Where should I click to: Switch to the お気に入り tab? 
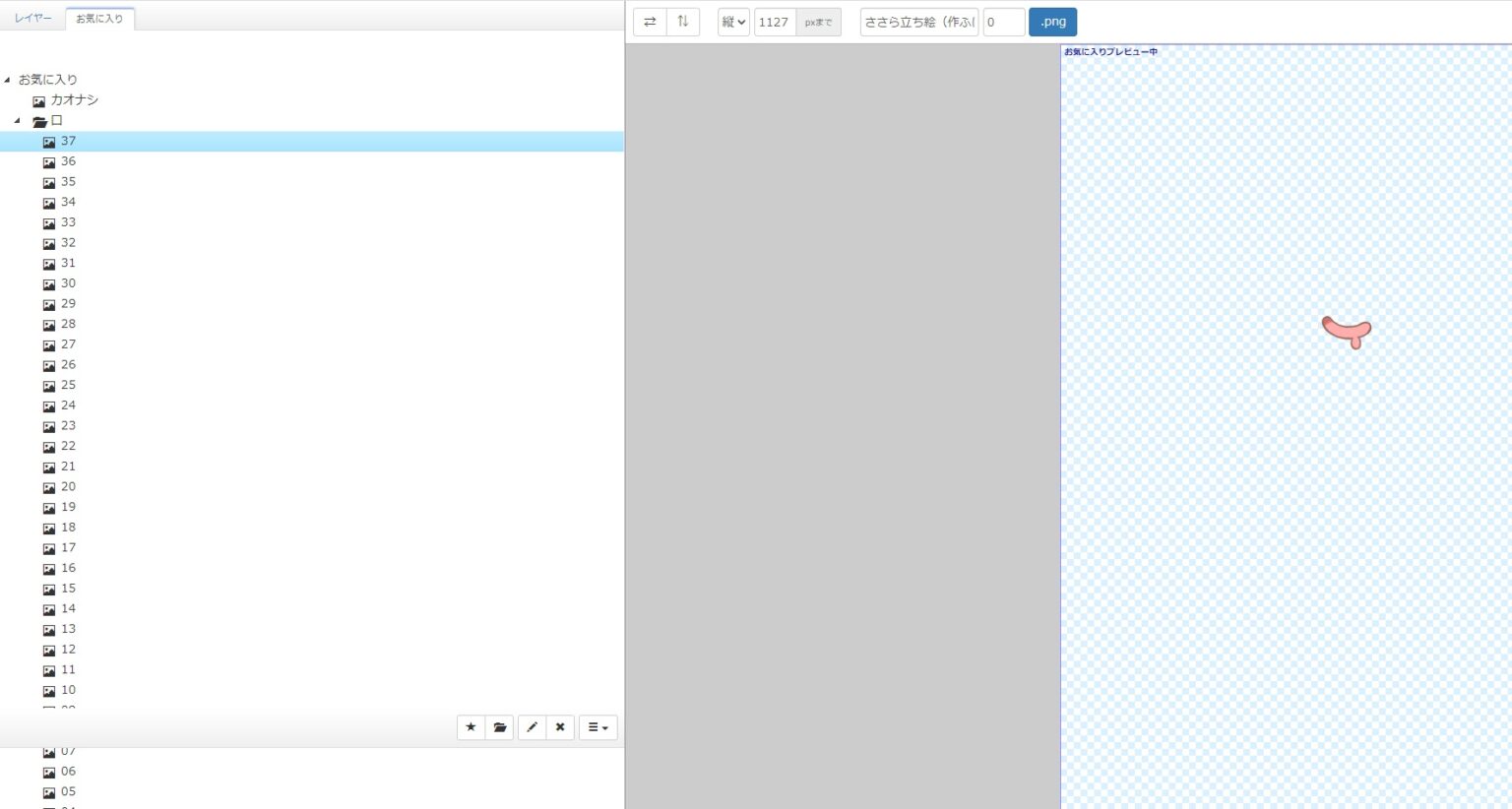[97, 17]
